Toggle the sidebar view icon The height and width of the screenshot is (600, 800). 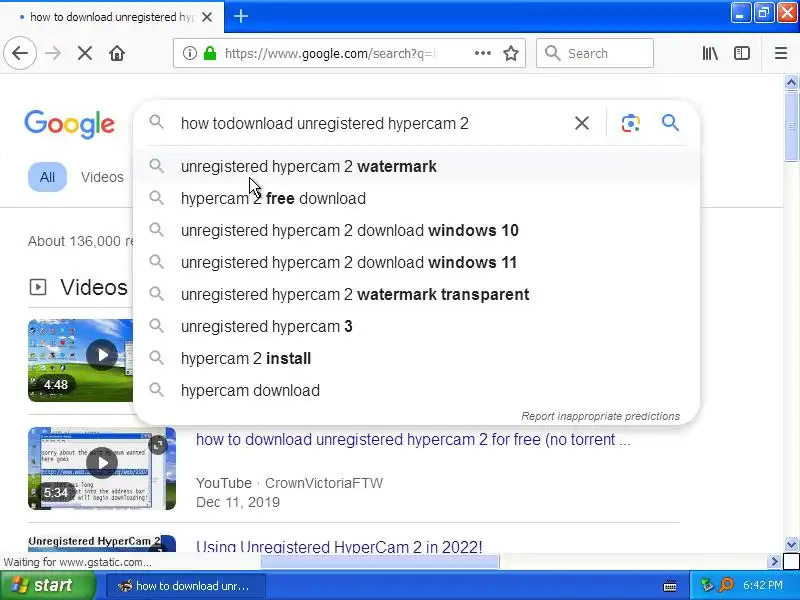tap(741, 53)
